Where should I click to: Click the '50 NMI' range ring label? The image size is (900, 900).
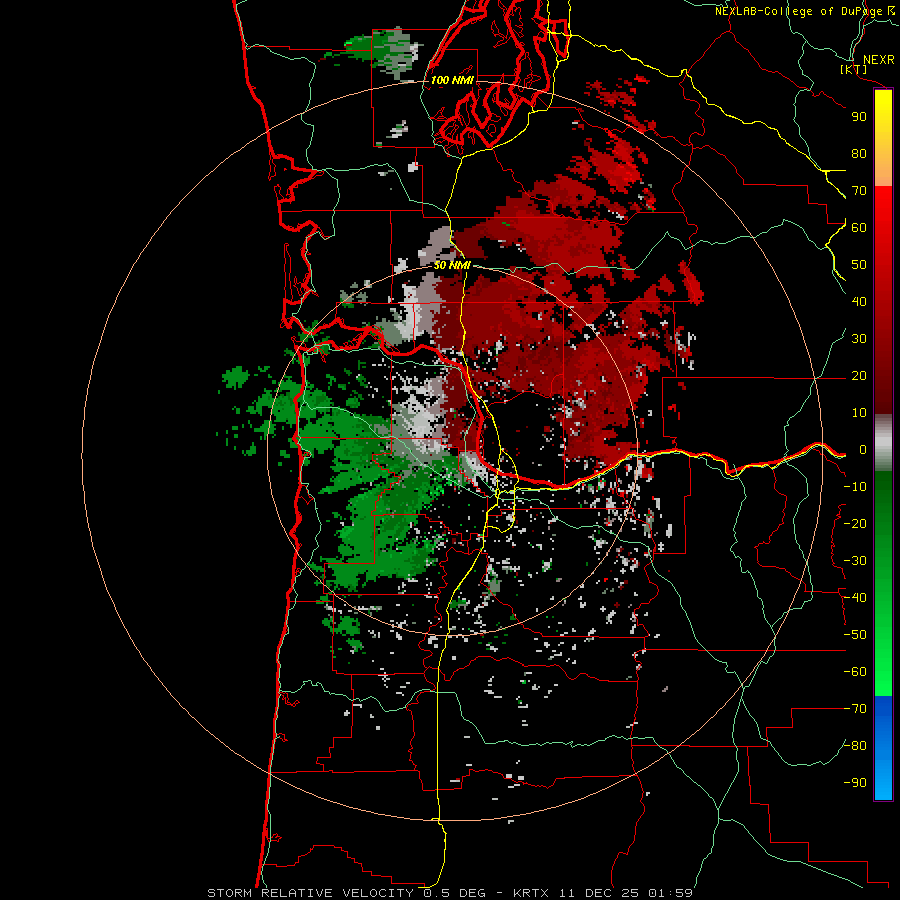pos(452,265)
